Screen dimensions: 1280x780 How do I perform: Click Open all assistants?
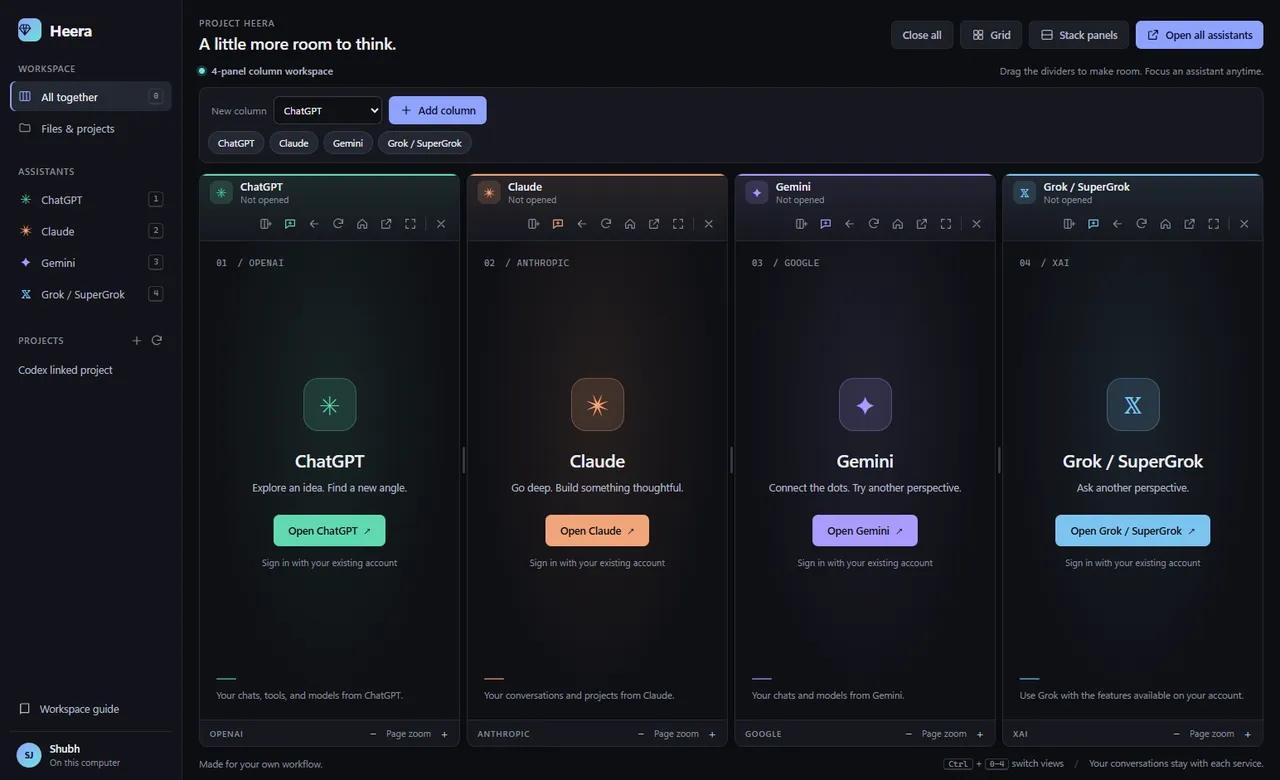point(1199,35)
